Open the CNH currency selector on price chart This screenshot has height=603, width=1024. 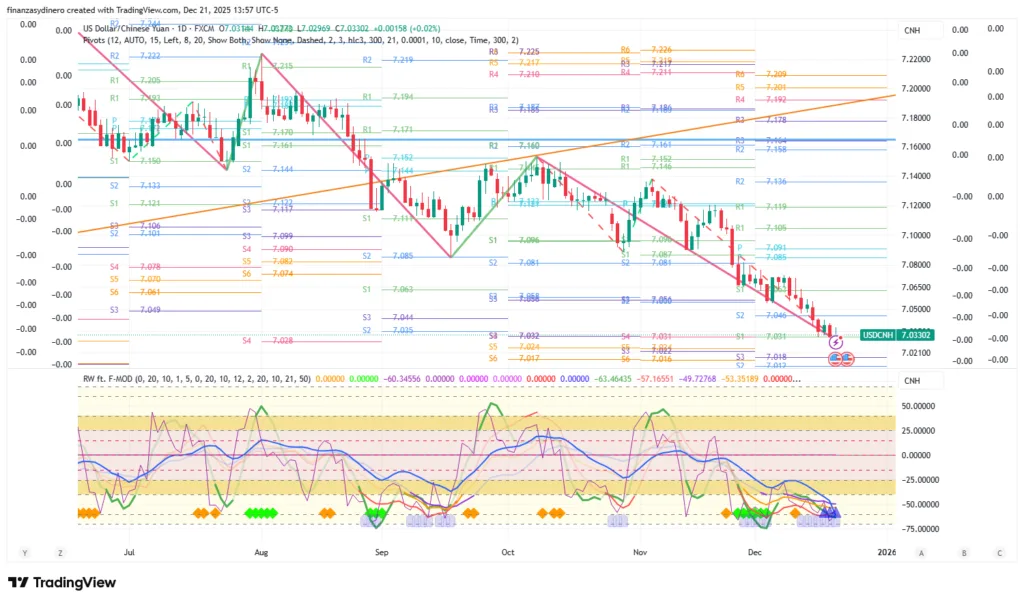point(912,31)
